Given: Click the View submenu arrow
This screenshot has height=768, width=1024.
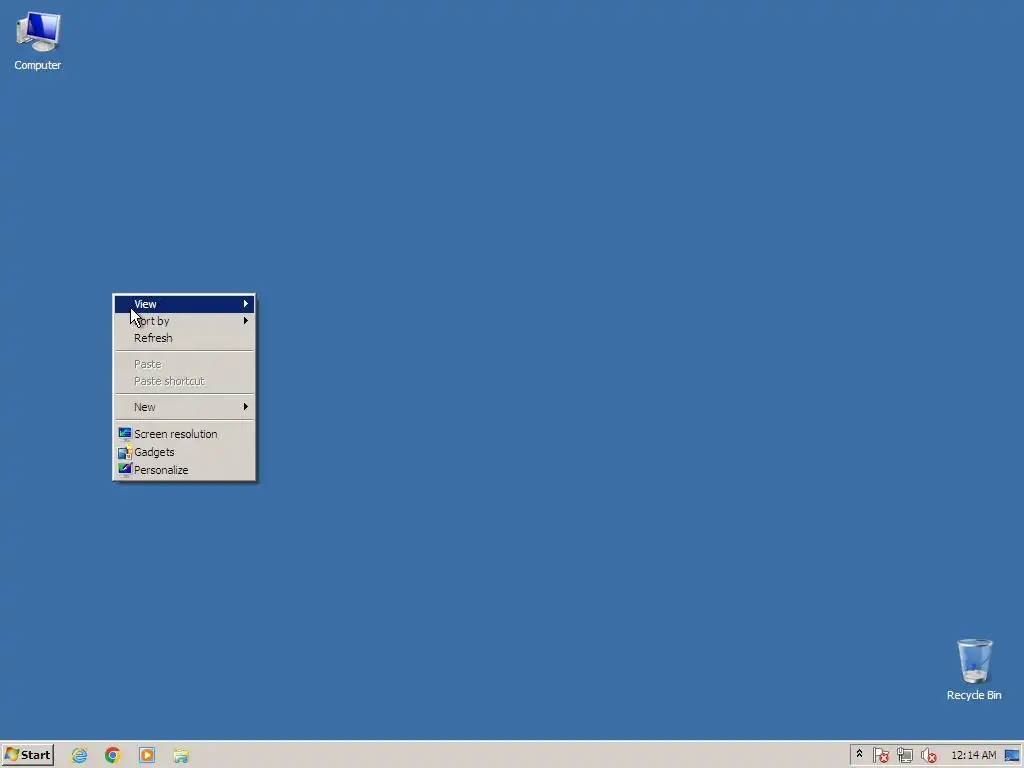Looking at the screenshot, I should click(x=246, y=304).
